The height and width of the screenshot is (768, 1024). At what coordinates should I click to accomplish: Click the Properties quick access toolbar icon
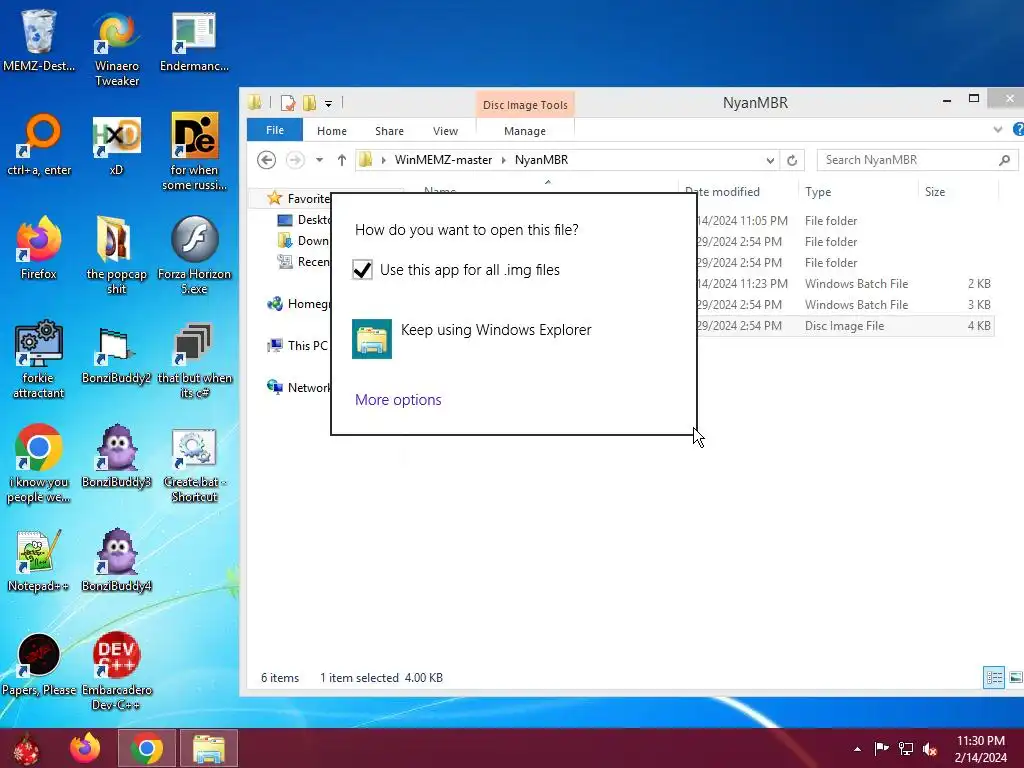tap(287, 103)
